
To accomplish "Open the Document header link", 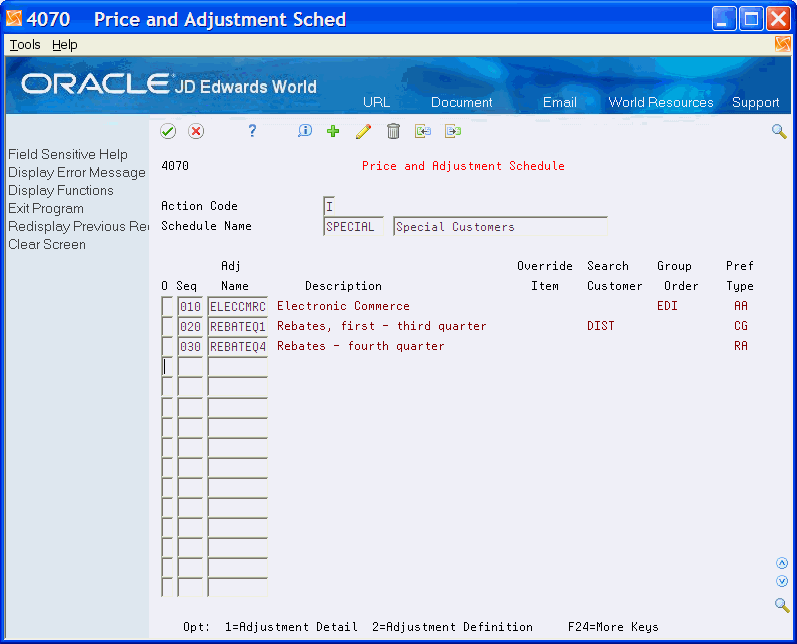I will pyautogui.click(x=462, y=102).
